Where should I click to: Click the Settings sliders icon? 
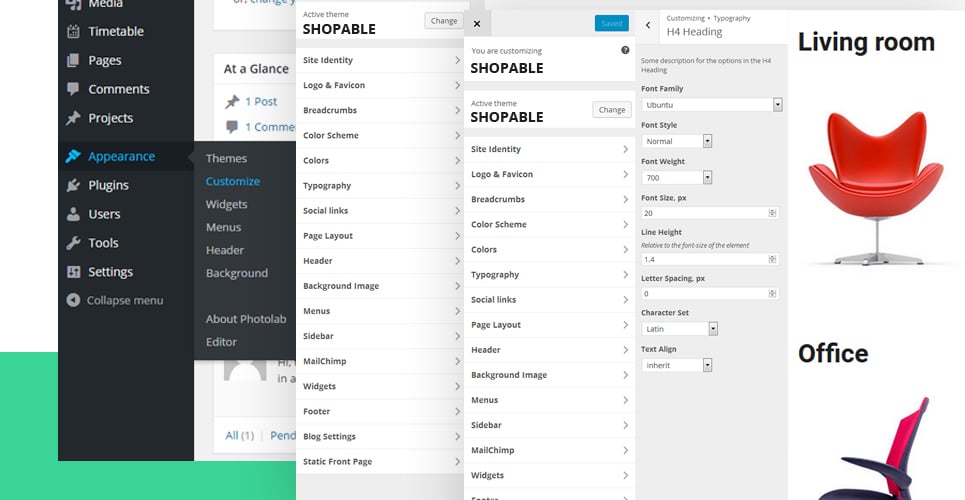[x=73, y=272]
